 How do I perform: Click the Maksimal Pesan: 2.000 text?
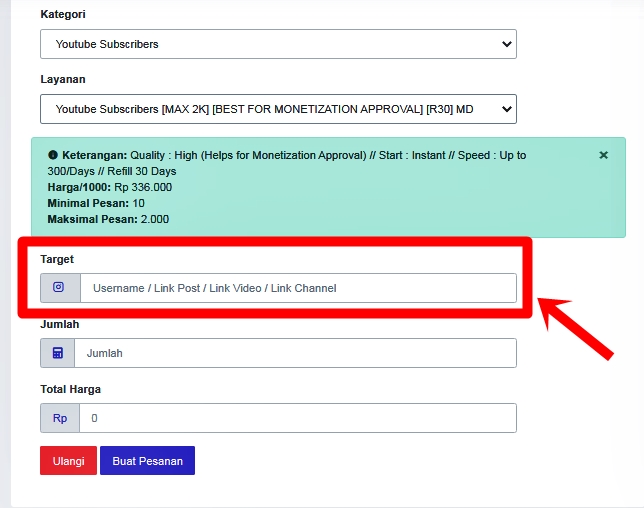(x=108, y=219)
